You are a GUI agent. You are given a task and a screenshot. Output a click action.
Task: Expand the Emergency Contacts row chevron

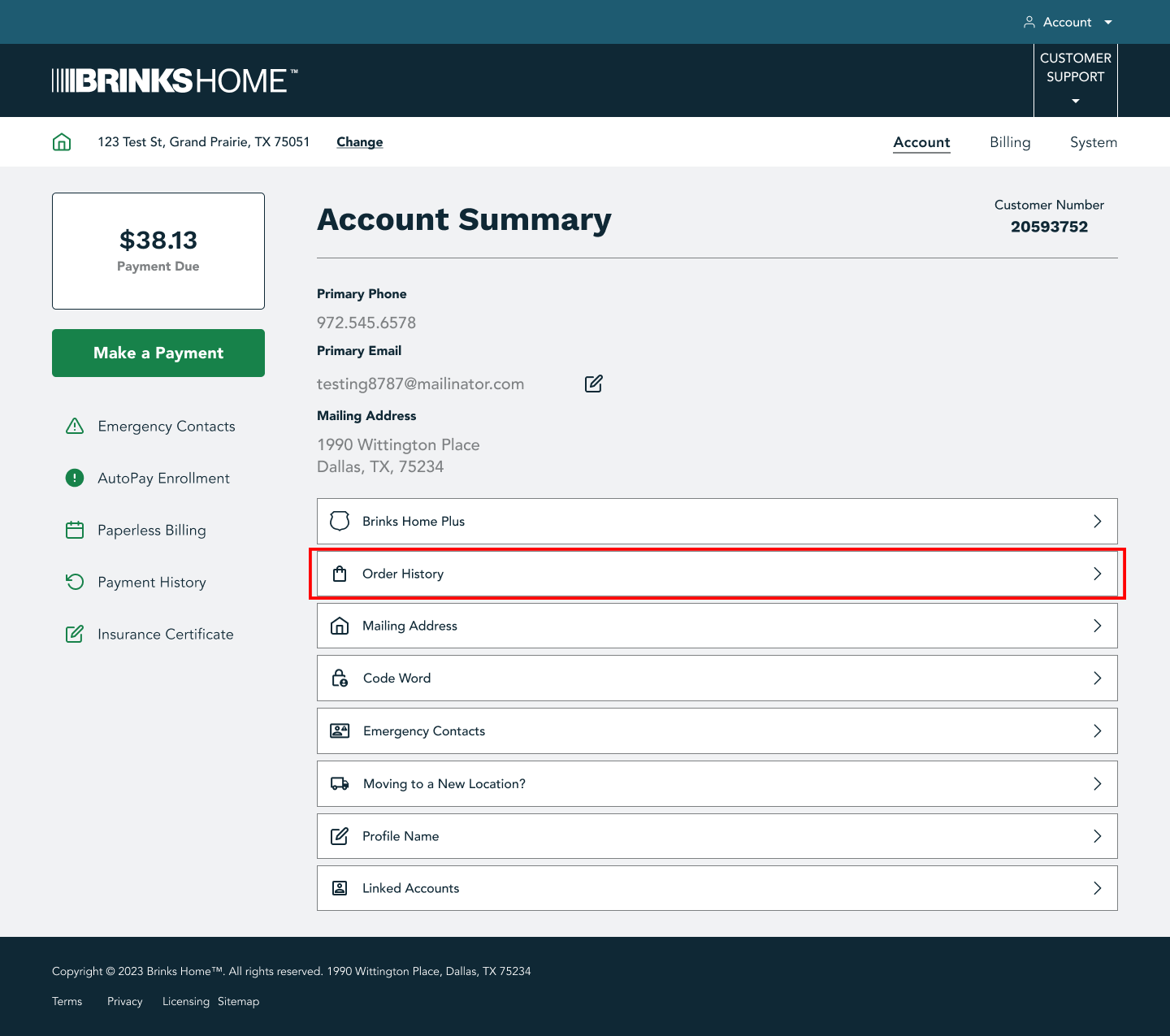point(1098,730)
